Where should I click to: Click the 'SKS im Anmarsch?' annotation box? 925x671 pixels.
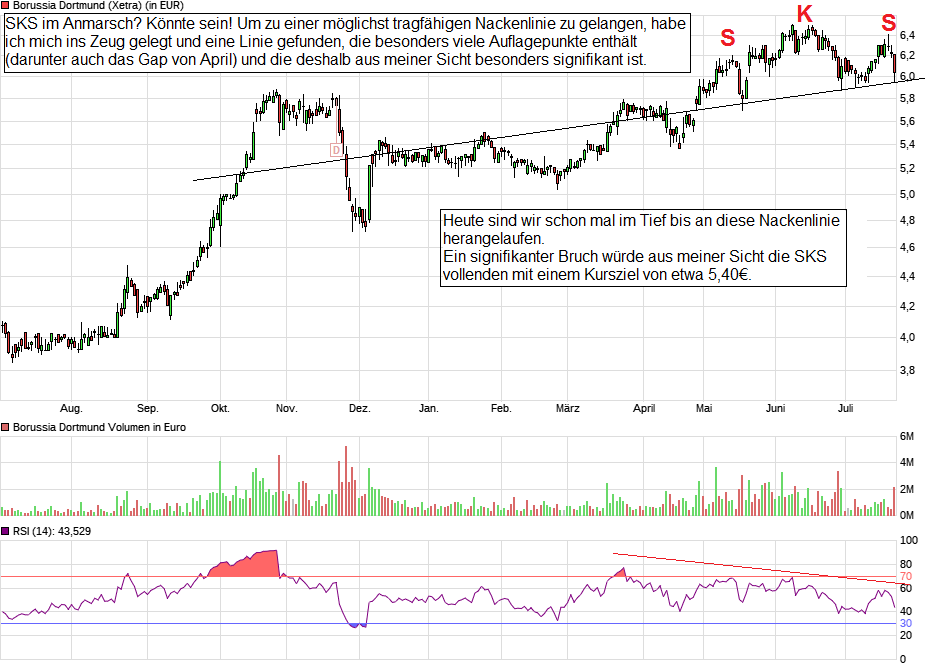tap(347, 42)
